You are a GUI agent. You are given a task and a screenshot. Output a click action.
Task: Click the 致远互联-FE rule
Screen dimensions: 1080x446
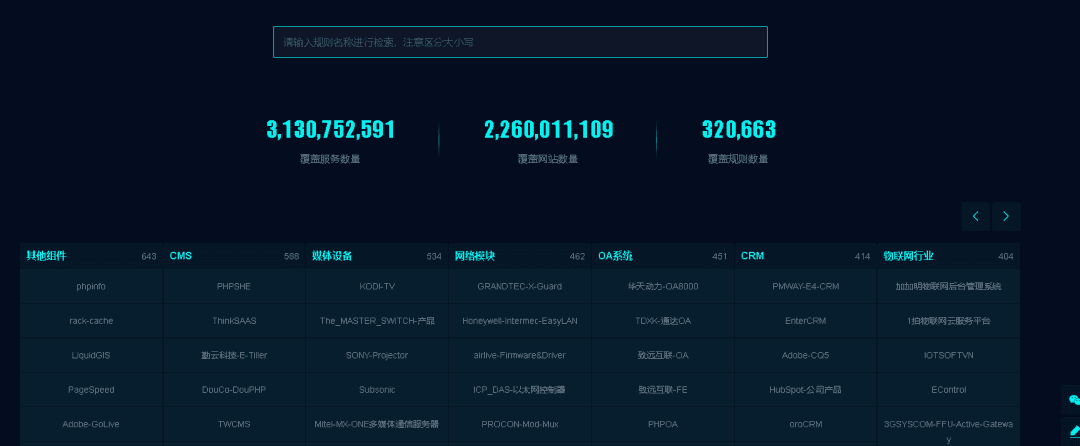(x=663, y=390)
